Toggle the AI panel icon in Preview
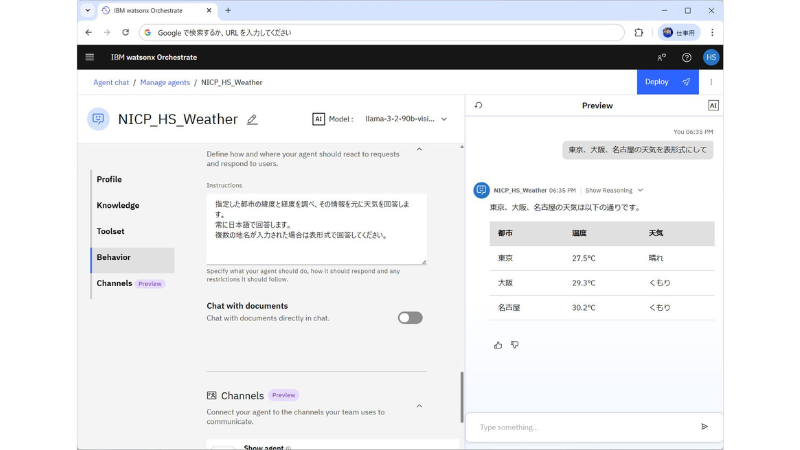Viewport: 800px width, 450px height. tap(713, 105)
